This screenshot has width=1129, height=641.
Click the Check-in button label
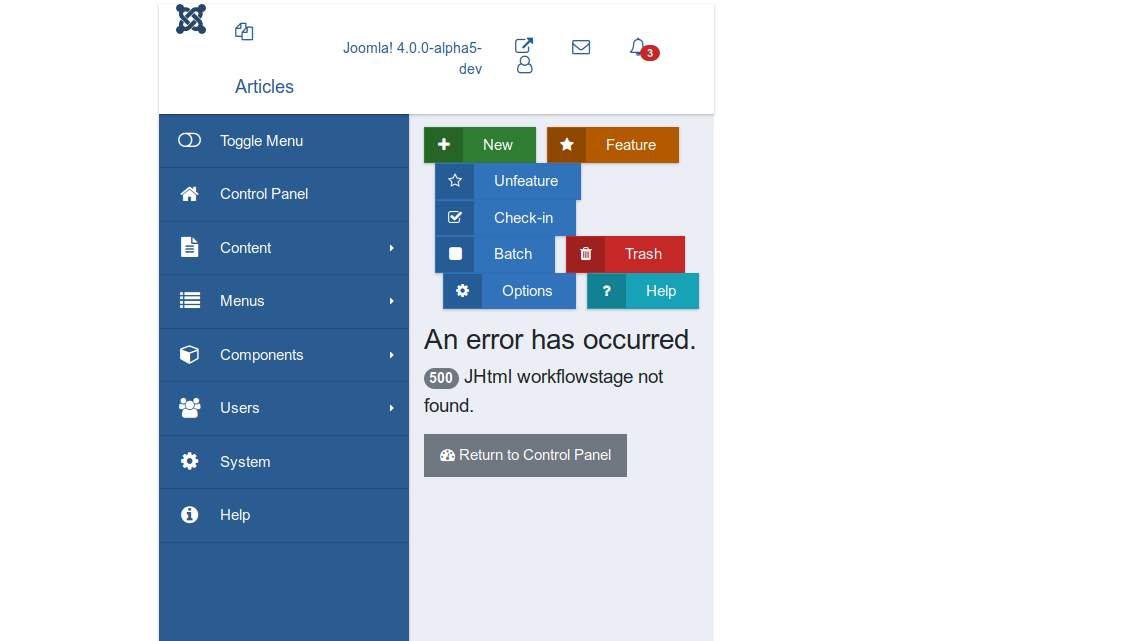click(523, 218)
